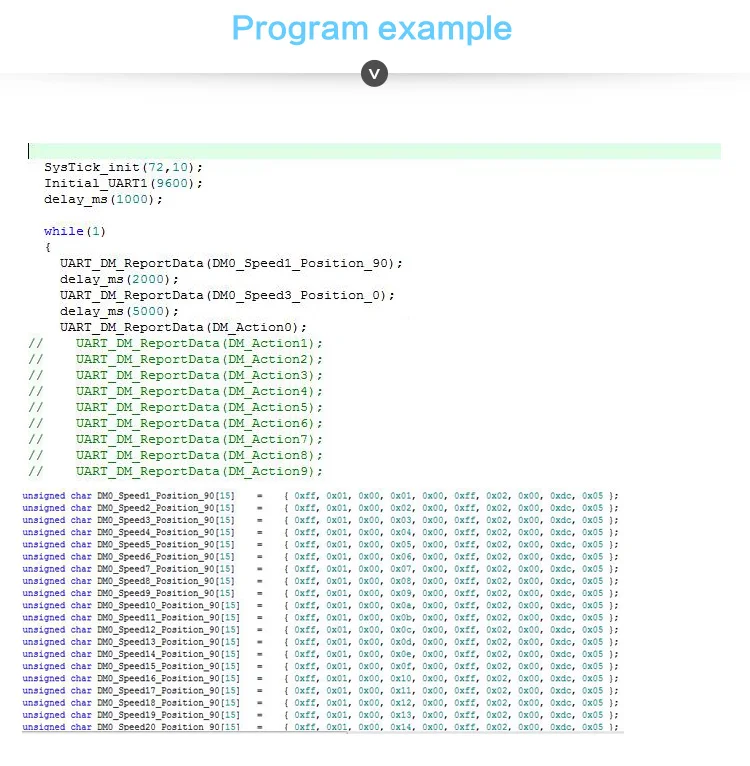Click the DM0_Speed8_Position_90[15] array declaration
The height and width of the screenshot is (766, 750).
tap(321, 581)
